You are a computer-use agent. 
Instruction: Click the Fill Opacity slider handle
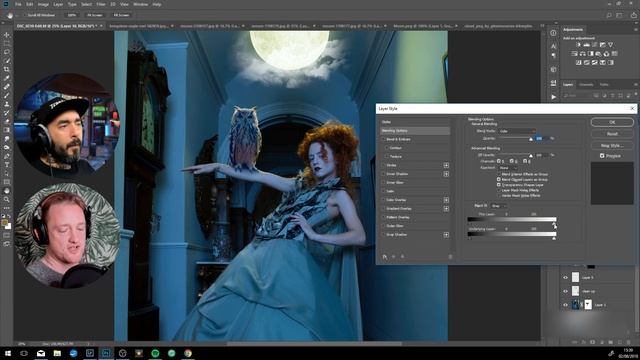531,156
